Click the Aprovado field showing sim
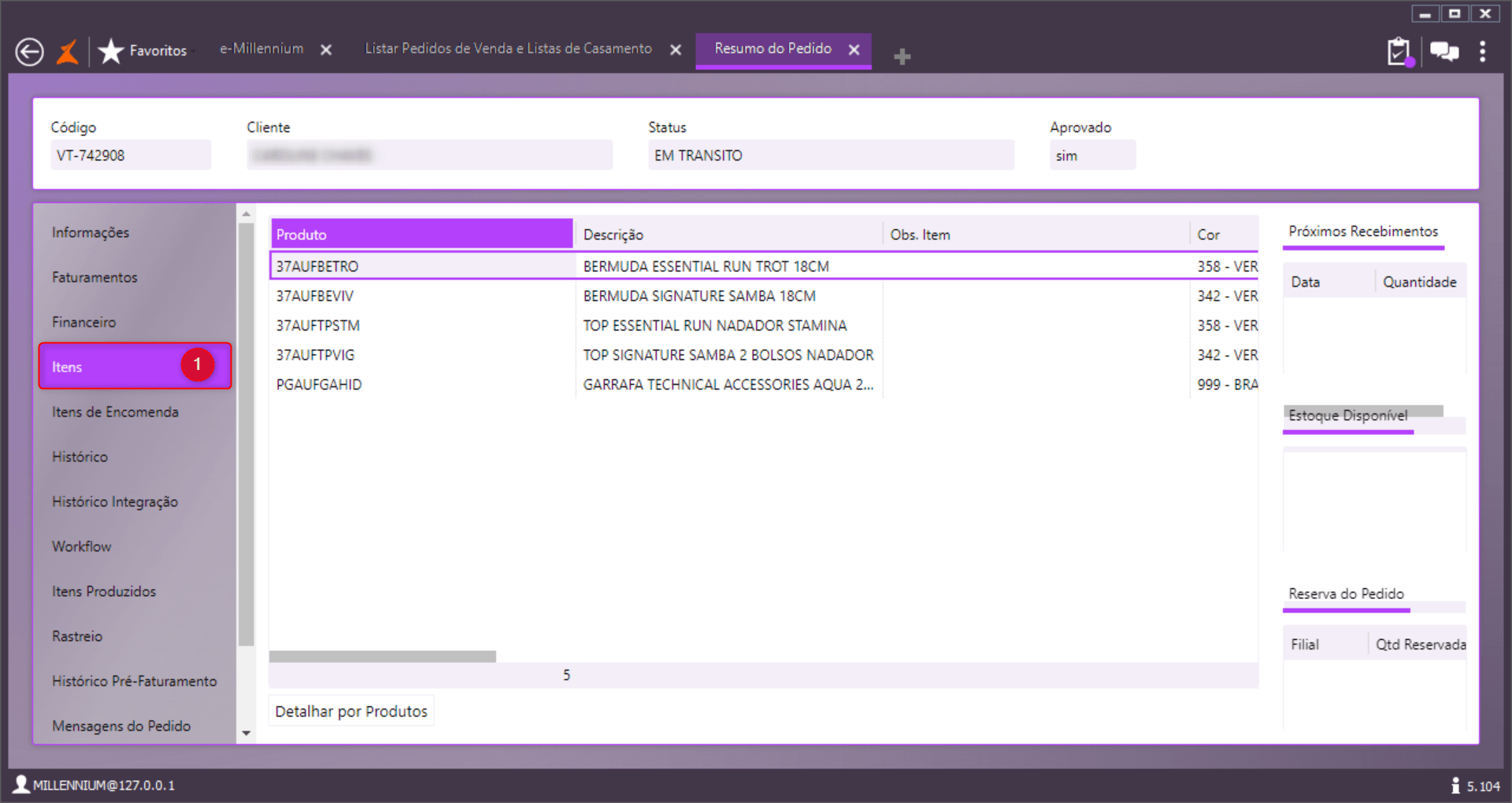Image resolution: width=1512 pixels, height=803 pixels. (x=1092, y=155)
